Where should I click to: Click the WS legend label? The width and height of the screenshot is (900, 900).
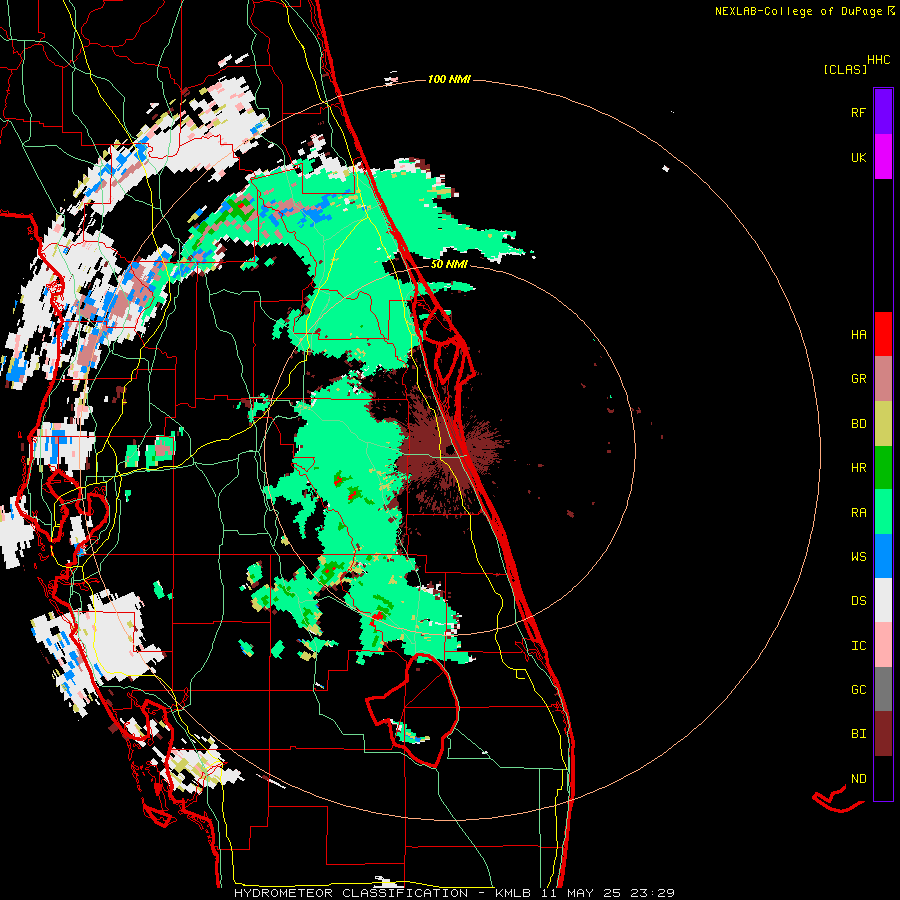pos(858,556)
